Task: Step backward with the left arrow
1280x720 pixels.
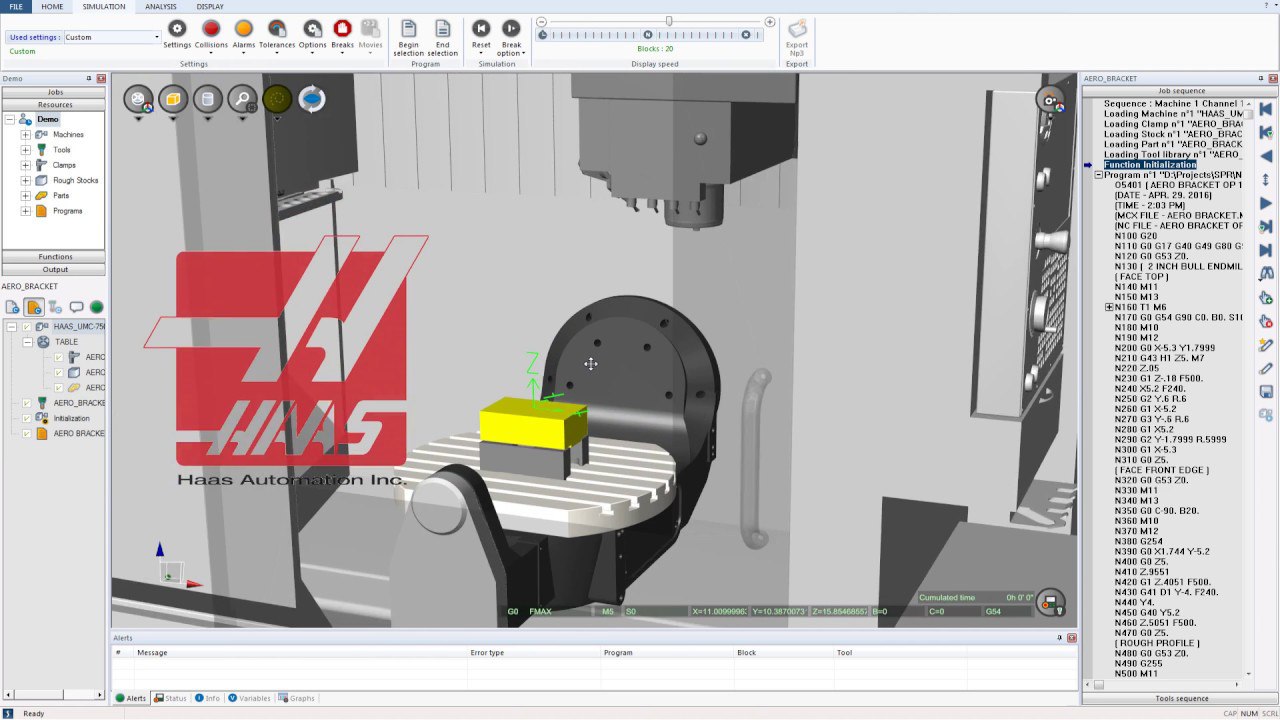Action: (x=1266, y=156)
